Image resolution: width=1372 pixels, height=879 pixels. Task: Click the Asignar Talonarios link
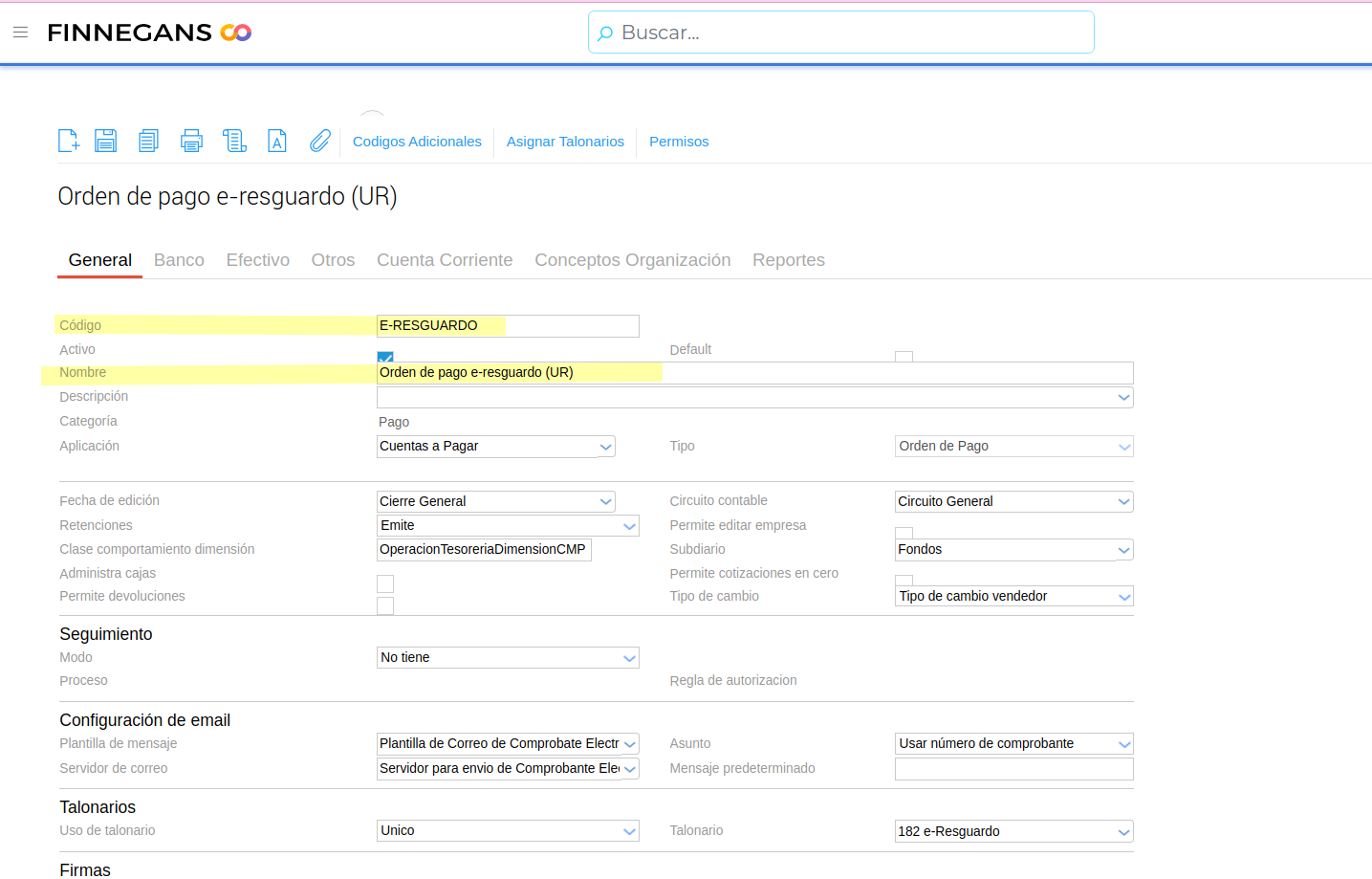(x=565, y=142)
